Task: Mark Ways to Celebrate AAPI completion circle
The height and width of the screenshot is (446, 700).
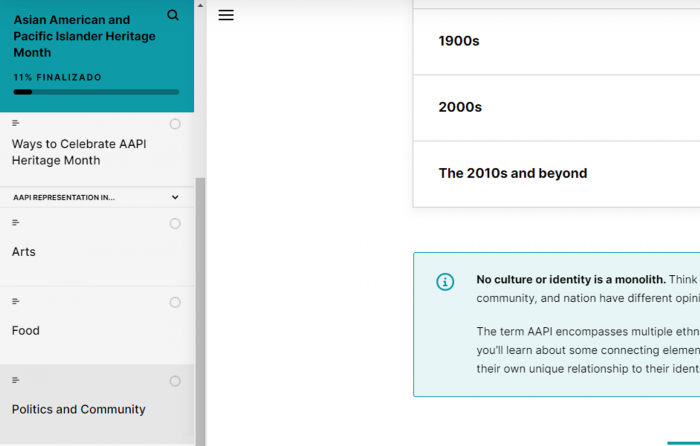Action: pyautogui.click(x=175, y=124)
